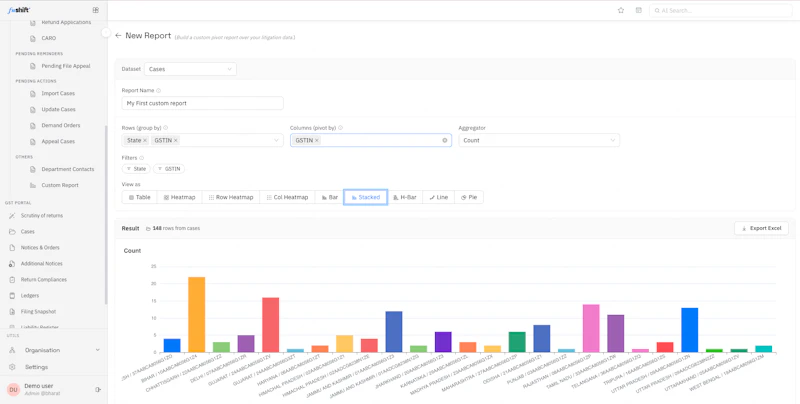Switch view to Bar chart
Screen dimensions: 800x404
tap(330, 197)
